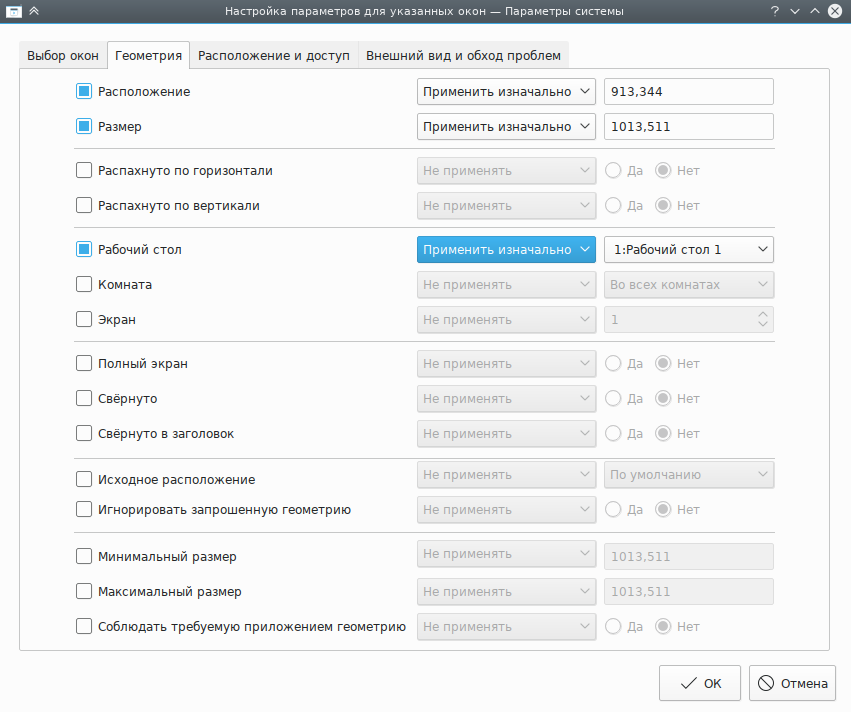
Task: Click the Размер value field 1013,511
Action: [x=689, y=127]
